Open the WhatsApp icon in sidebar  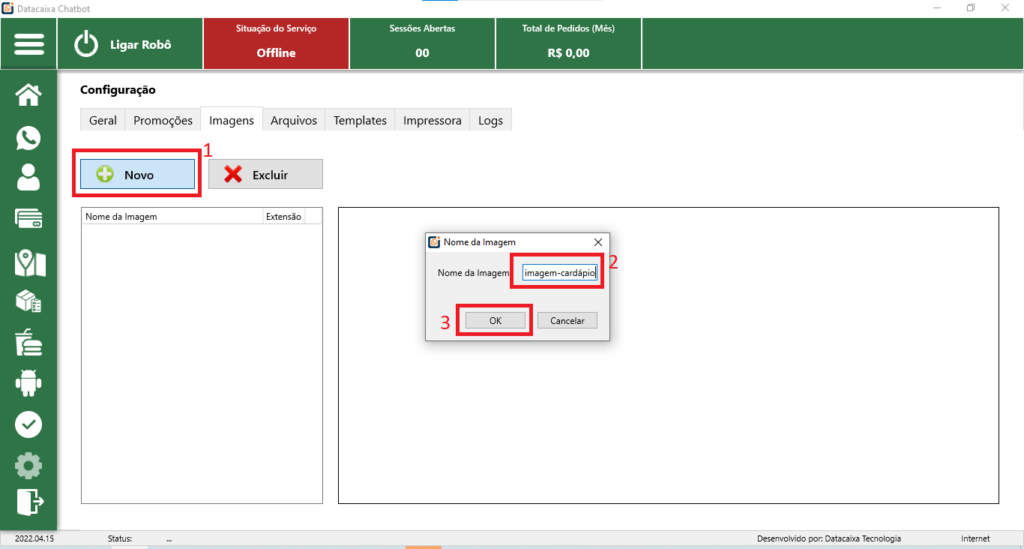click(29, 138)
